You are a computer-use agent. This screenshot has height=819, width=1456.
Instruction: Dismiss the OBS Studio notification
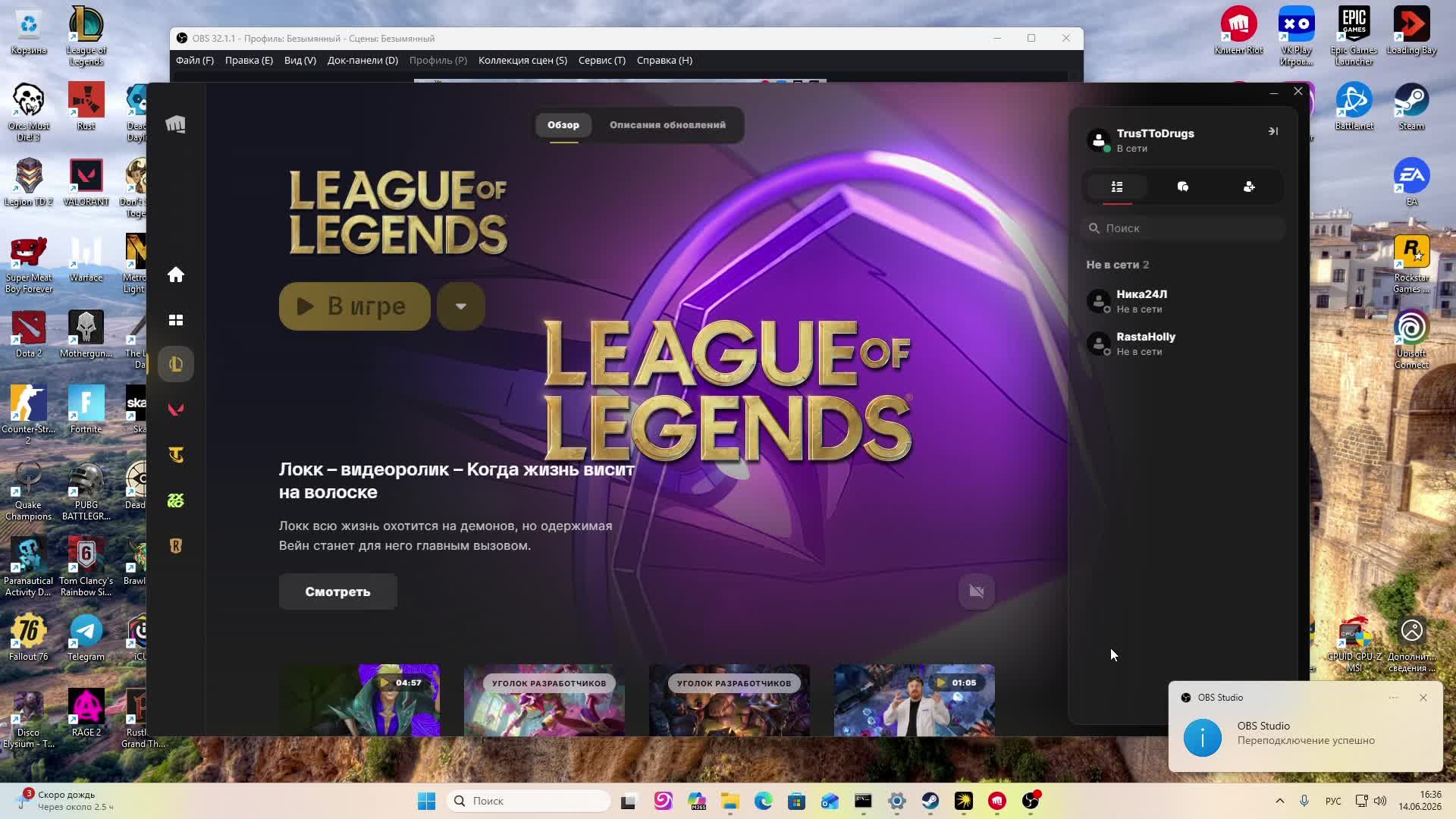(1423, 698)
